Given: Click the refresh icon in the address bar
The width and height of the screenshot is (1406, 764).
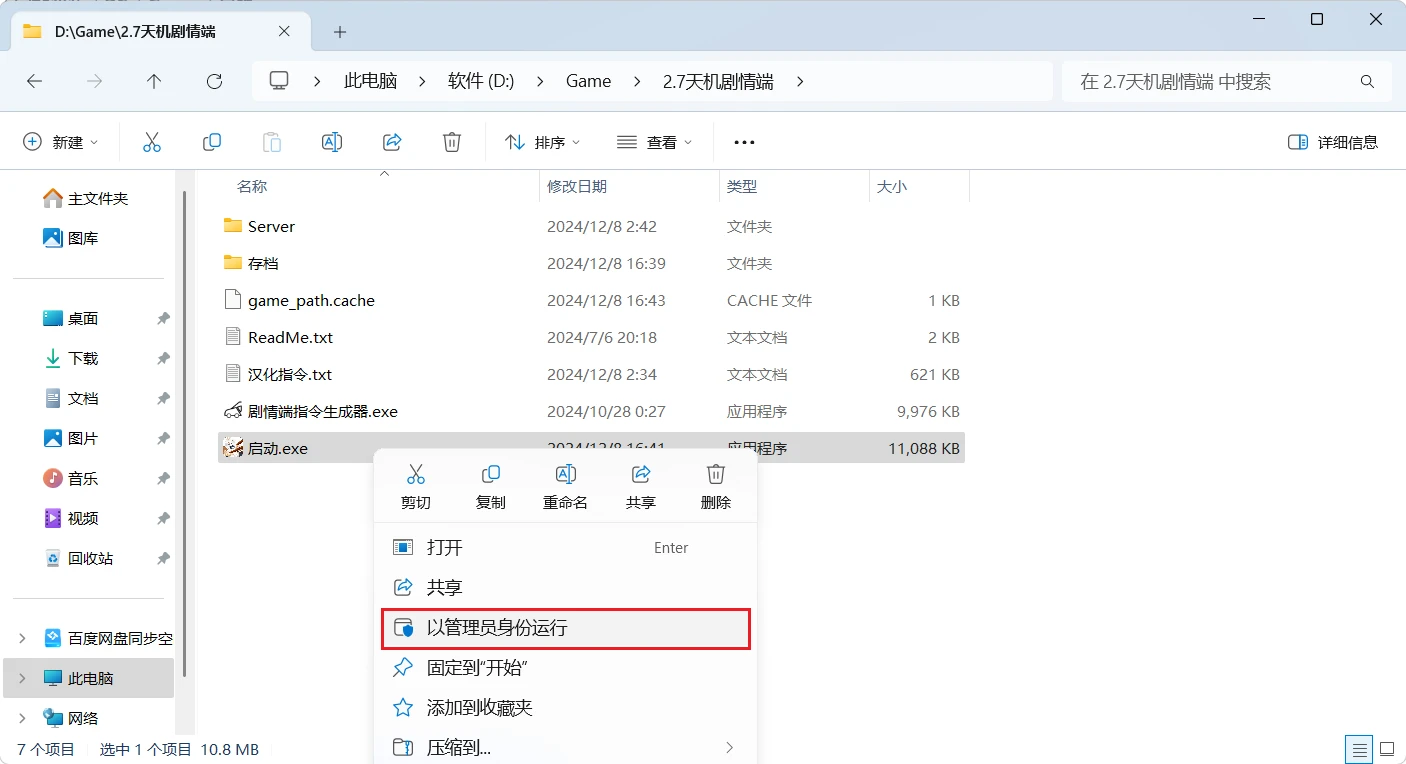Looking at the screenshot, I should (214, 81).
